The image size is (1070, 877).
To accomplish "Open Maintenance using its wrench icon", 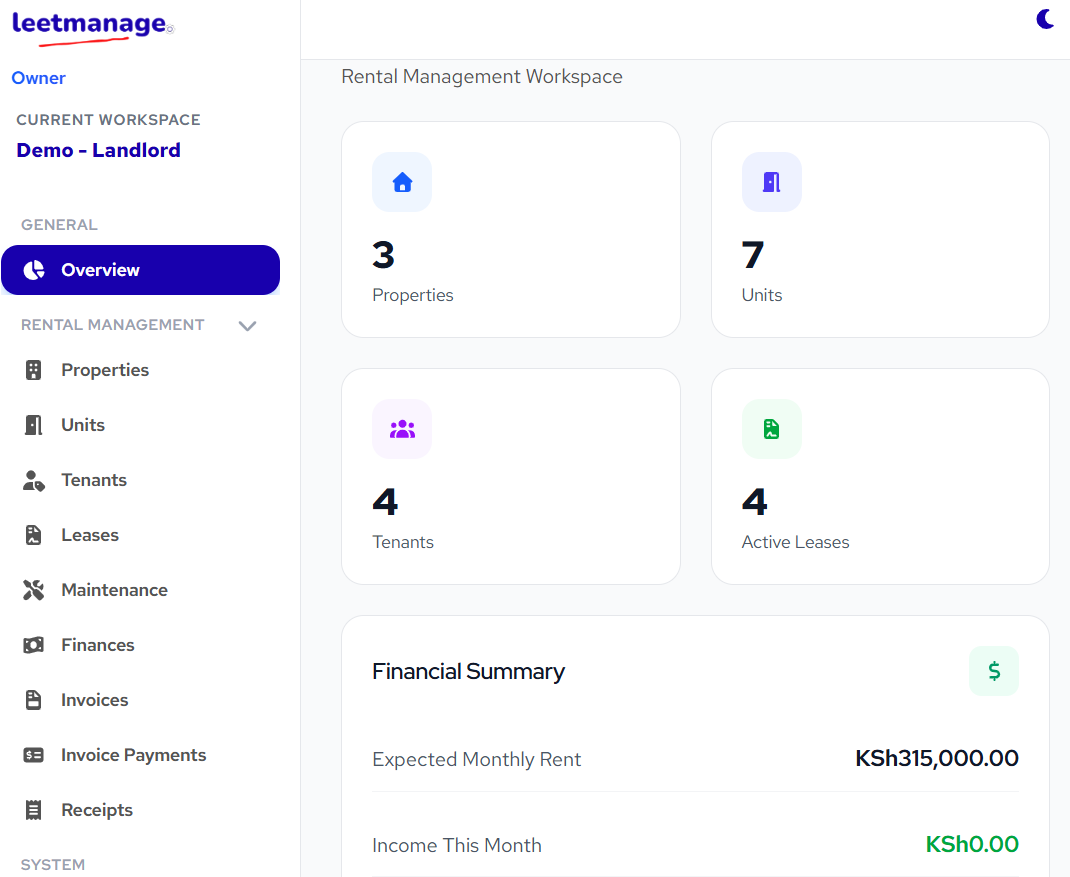I will click(33, 589).
